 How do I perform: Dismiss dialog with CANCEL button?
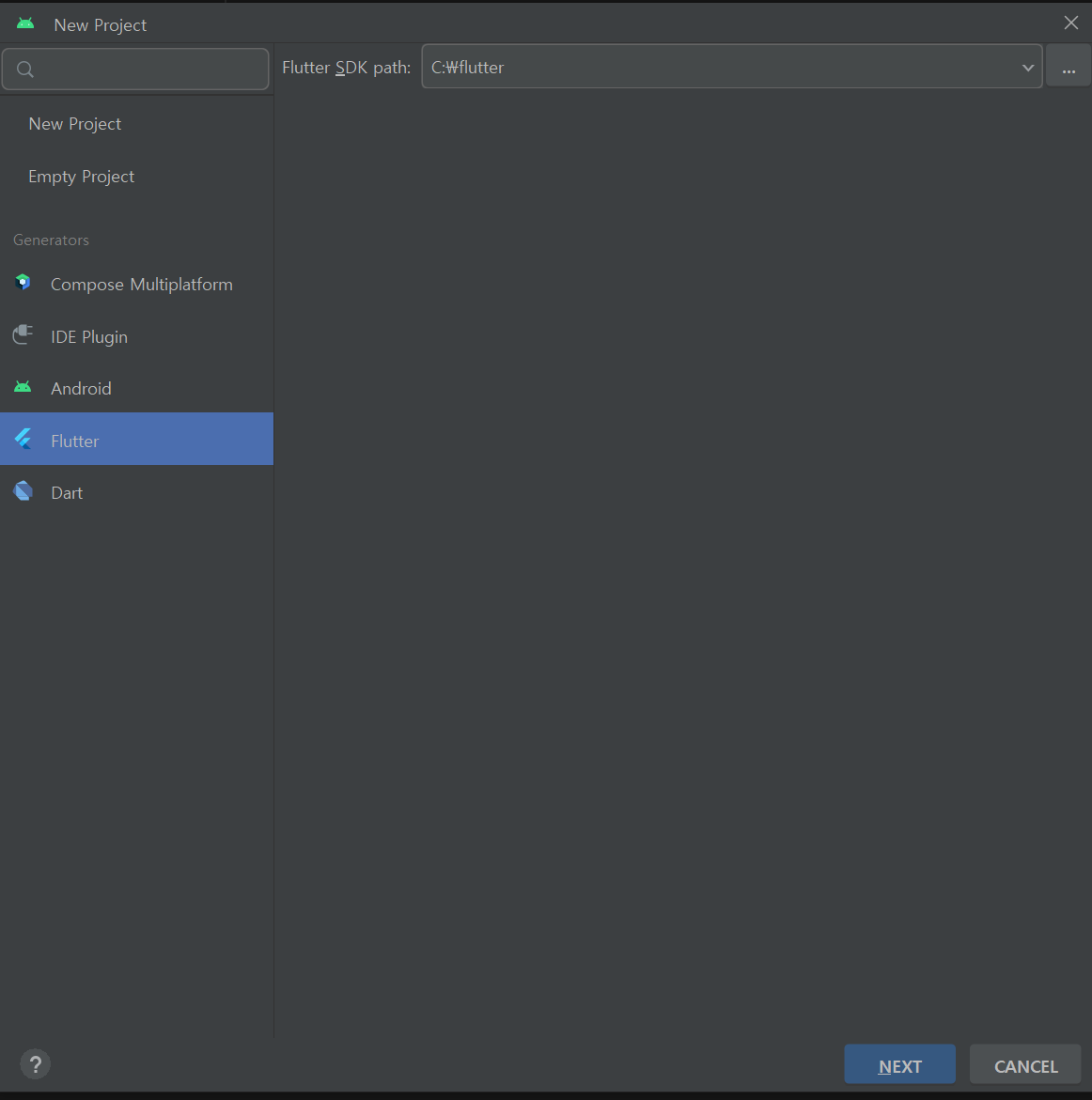1025,1065
